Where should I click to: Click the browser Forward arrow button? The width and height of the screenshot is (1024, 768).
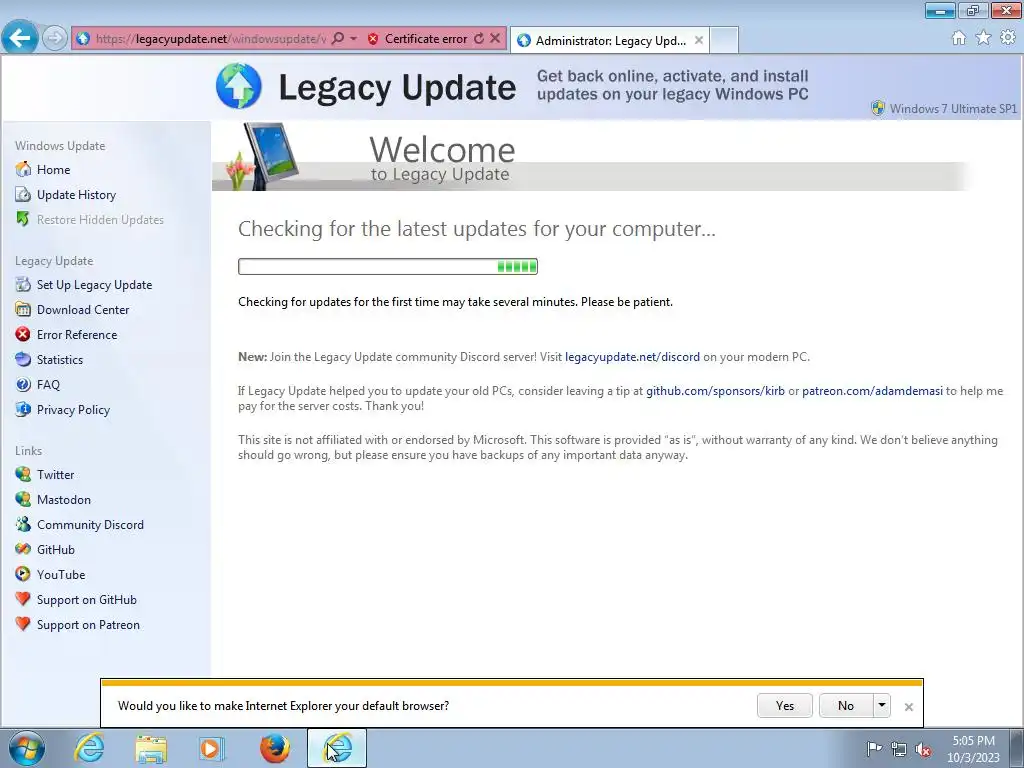[55, 39]
